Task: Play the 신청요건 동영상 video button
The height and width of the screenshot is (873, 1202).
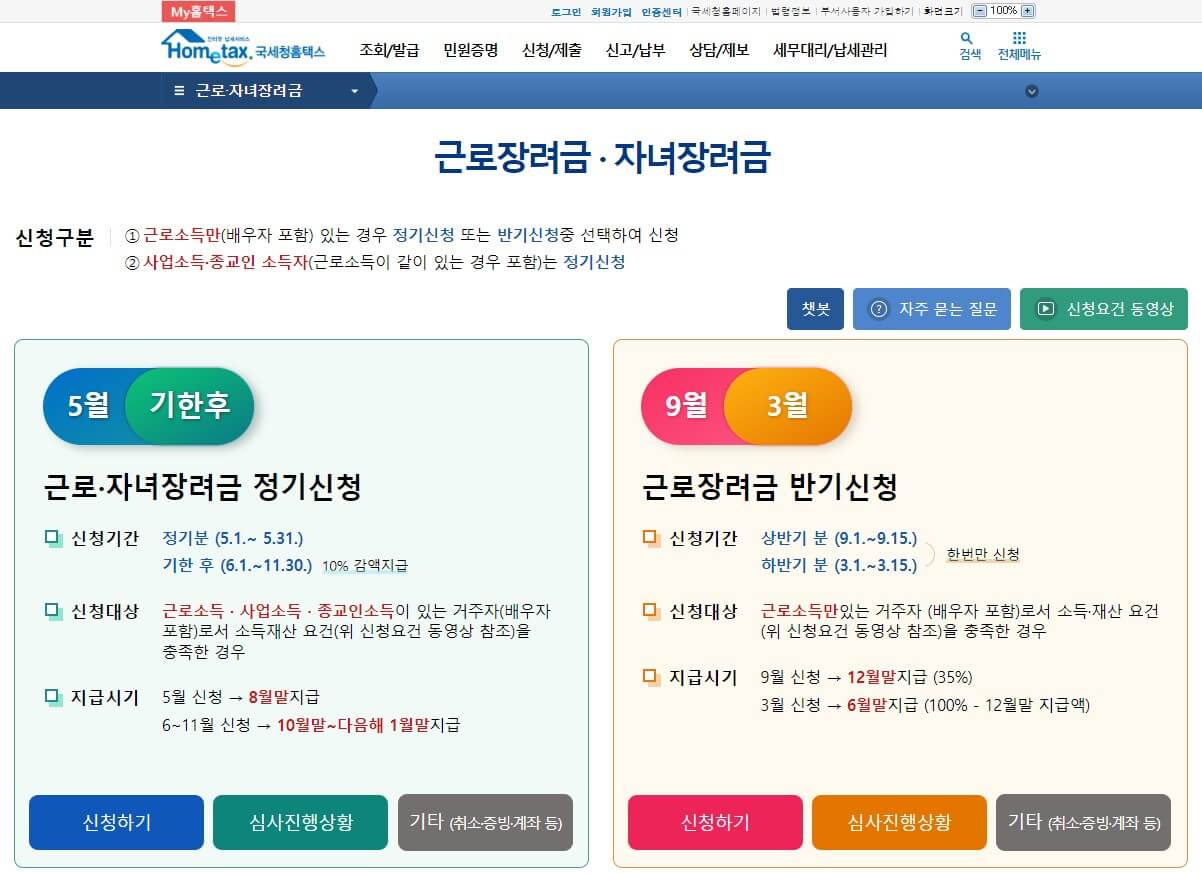Action: 1103,309
